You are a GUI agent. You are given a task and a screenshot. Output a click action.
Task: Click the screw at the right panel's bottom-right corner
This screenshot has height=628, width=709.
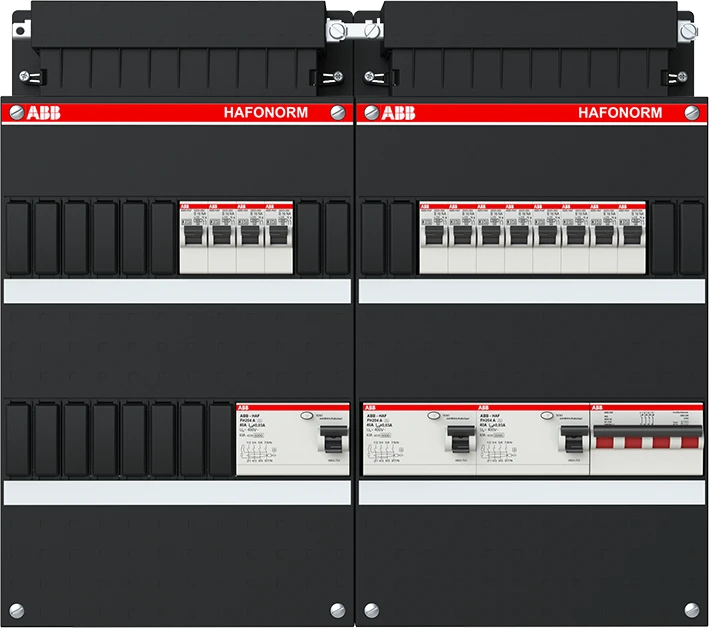tap(692, 606)
